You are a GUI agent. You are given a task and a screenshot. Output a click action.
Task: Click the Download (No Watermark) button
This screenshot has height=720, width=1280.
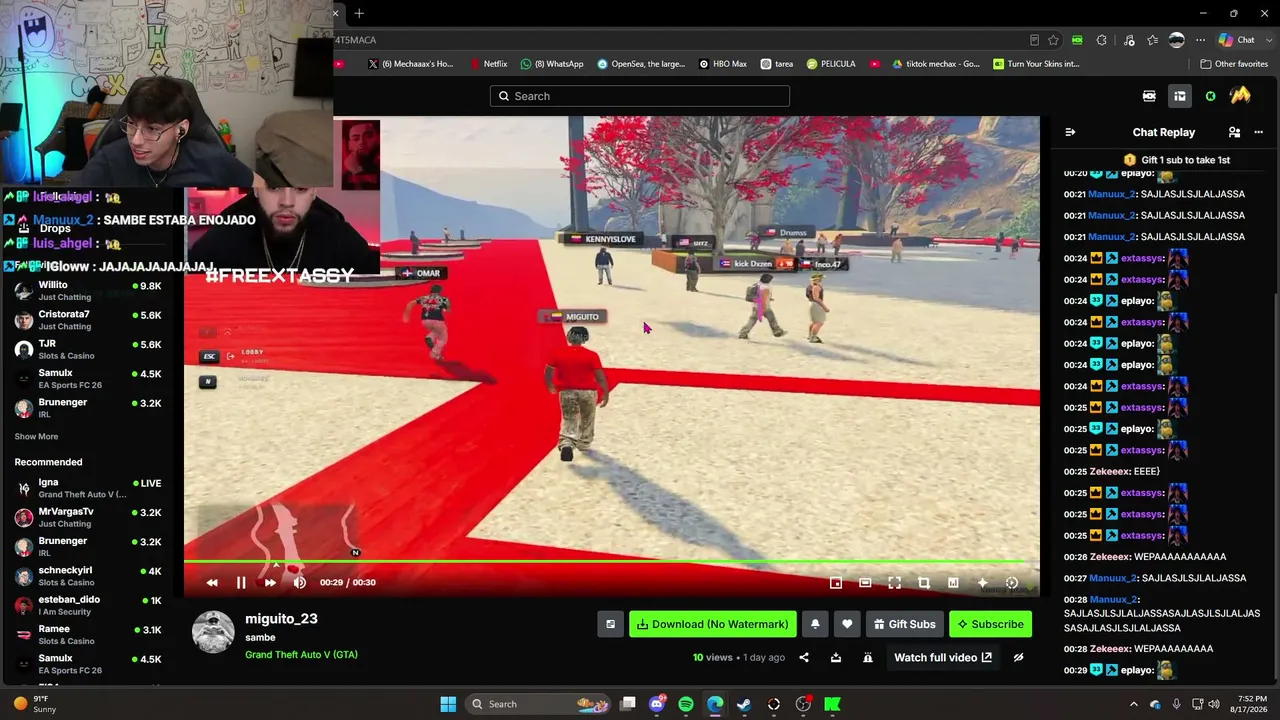coord(712,624)
